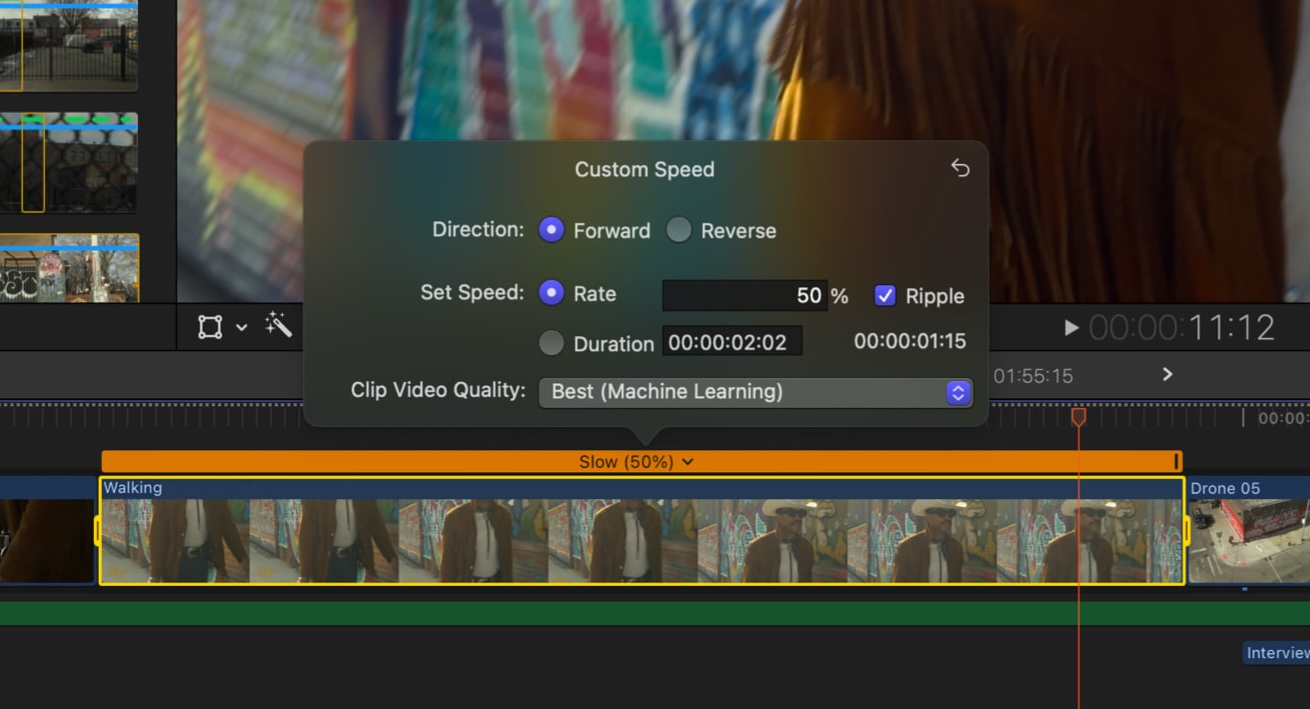Open the magic wand enhancements tool
The height and width of the screenshot is (709, 1310).
(x=278, y=325)
